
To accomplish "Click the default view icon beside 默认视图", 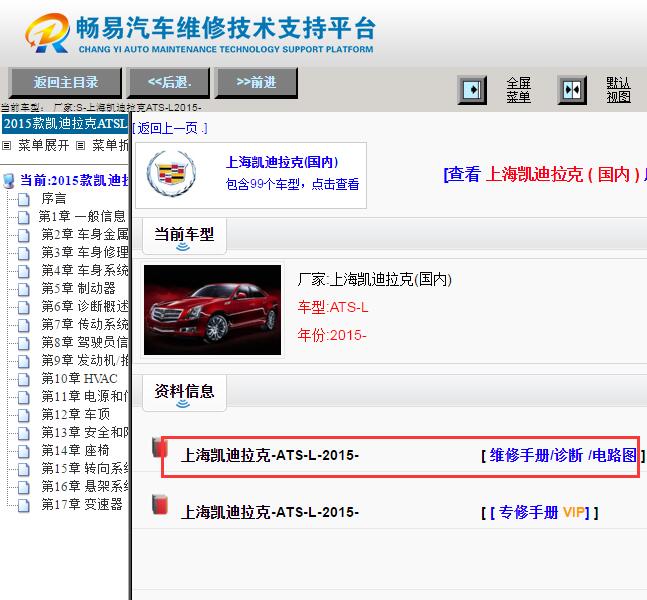I will coord(572,90).
